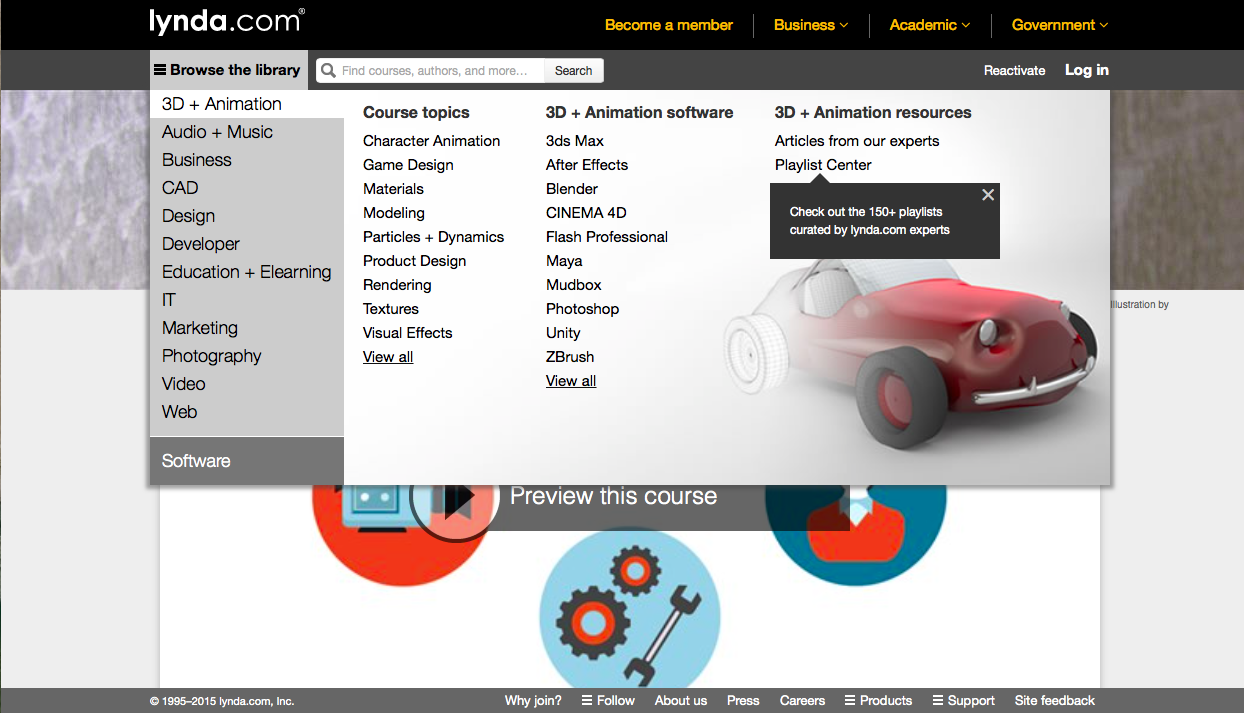Click the gears and wrench illustration
The image size is (1244, 713).
coord(630,610)
